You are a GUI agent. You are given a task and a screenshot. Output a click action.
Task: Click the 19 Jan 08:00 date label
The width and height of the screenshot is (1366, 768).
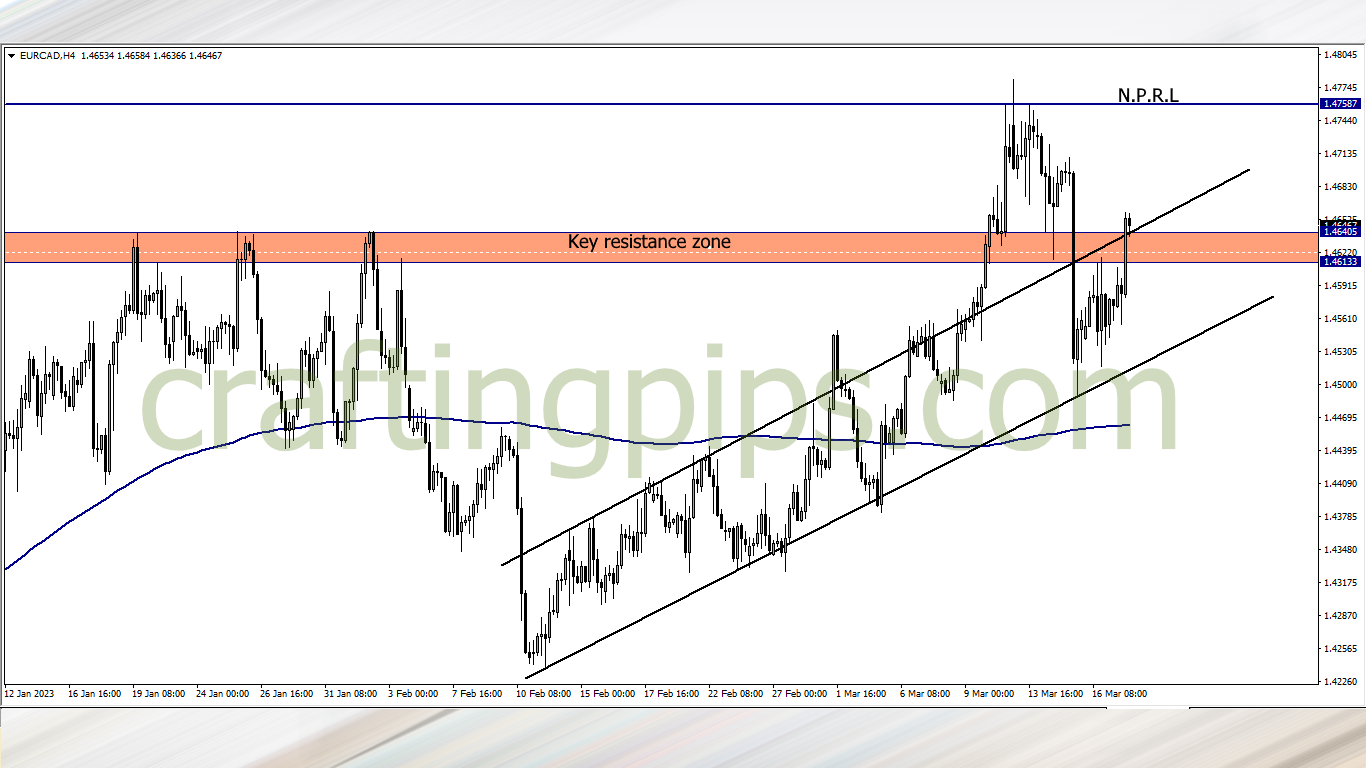[x=158, y=693]
